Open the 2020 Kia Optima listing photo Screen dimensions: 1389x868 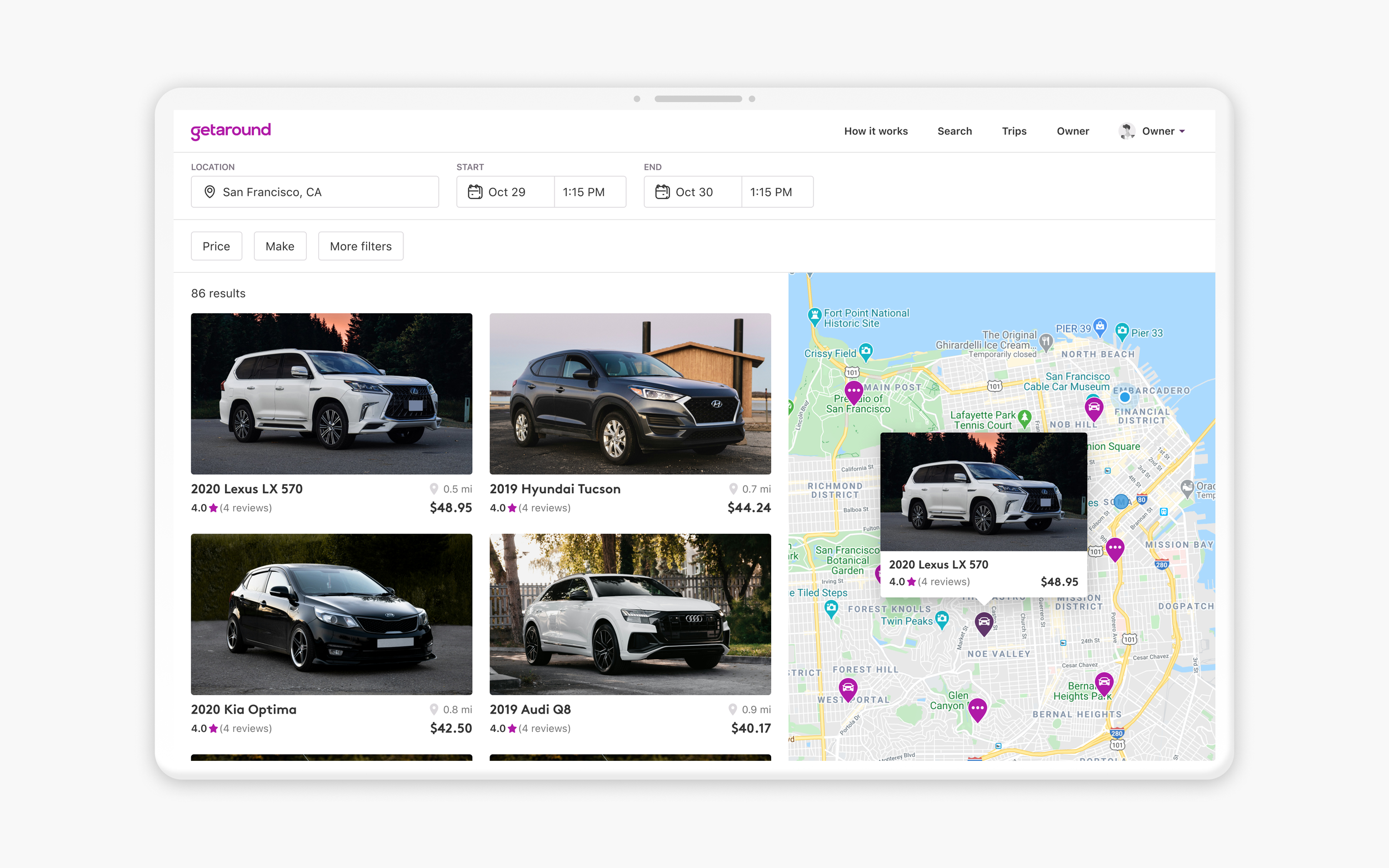coord(331,614)
